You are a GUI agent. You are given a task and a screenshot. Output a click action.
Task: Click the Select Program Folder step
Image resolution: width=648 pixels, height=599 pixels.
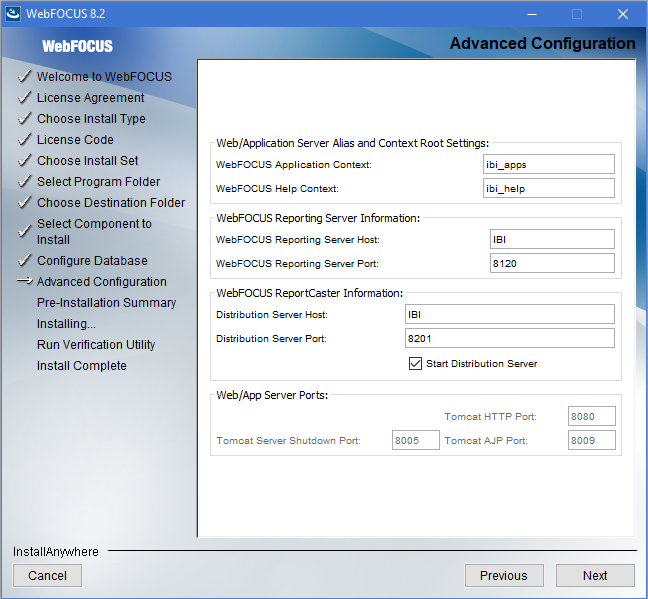(x=98, y=181)
